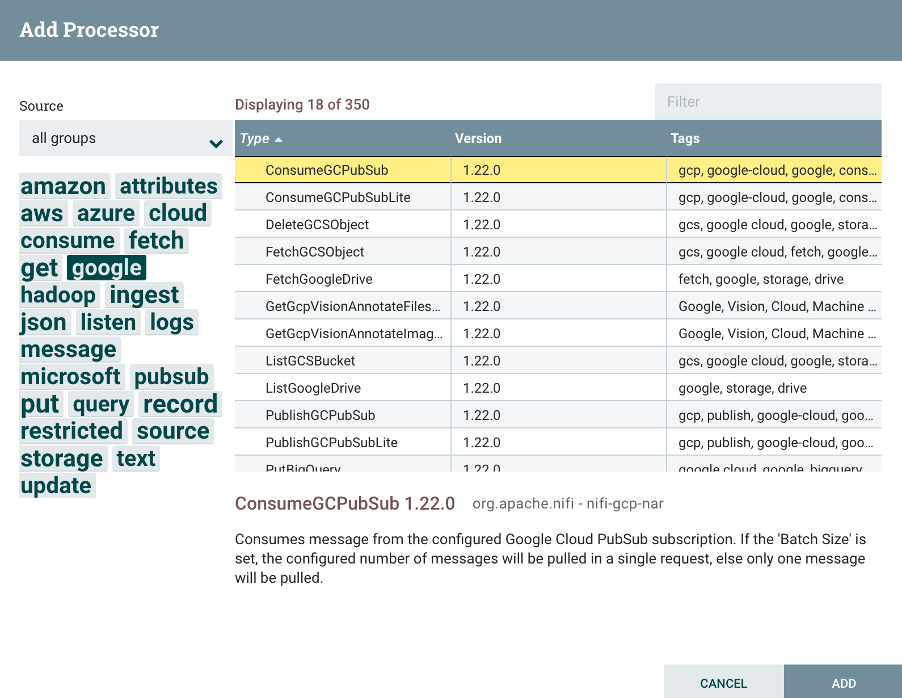Select the 'ingest' tag
Viewport: 902px width, 698px height.
(x=144, y=295)
